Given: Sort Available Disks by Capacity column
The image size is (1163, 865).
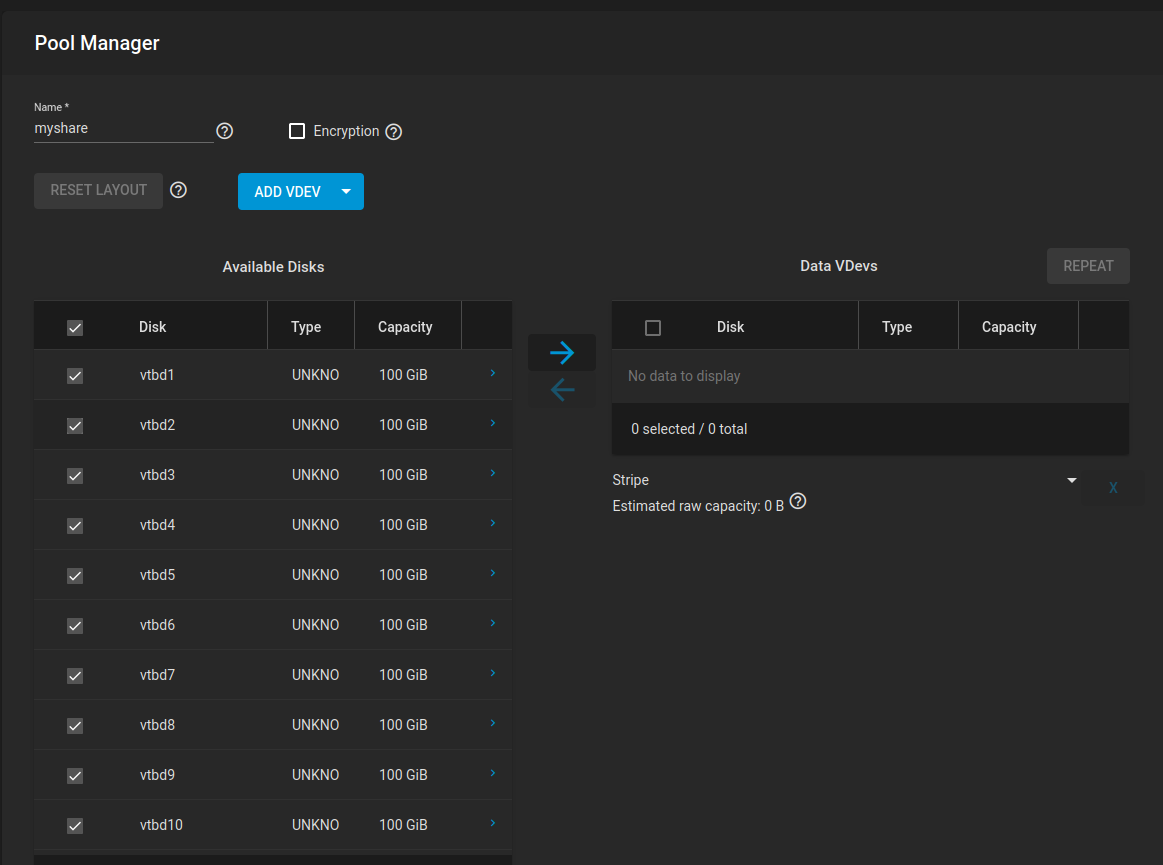Looking at the screenshot, I should coord(405,327).
